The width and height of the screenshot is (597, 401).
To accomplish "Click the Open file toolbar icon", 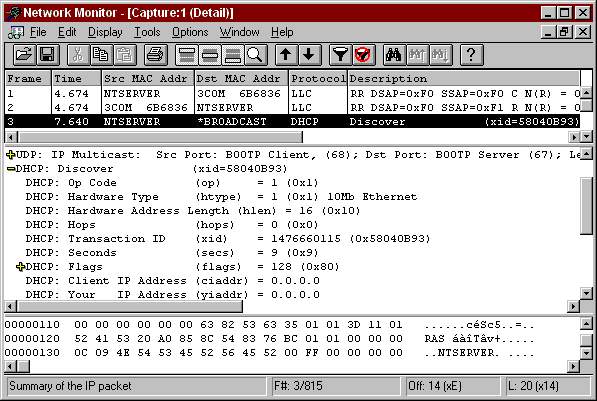I will [x=24, y=55].
